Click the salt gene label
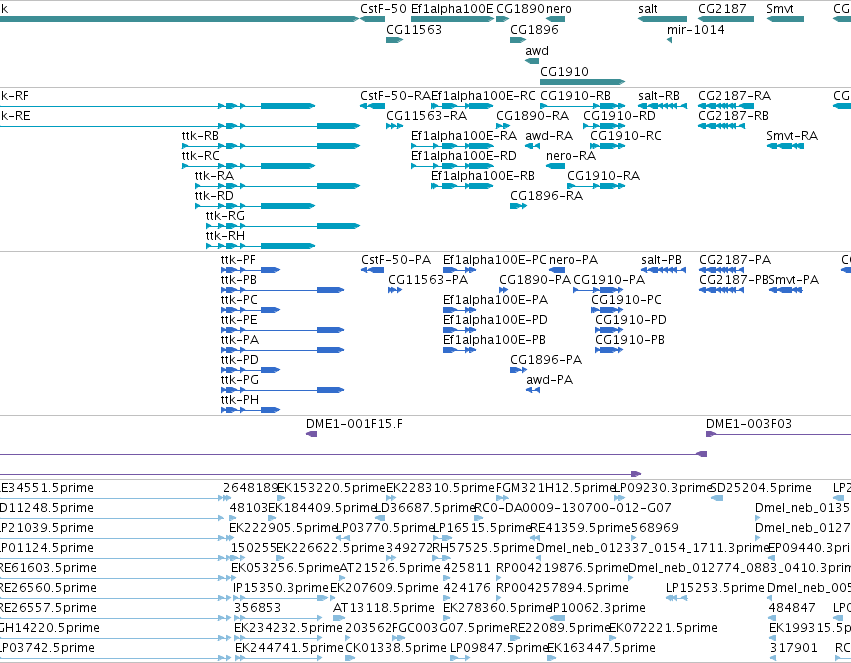The height and width of the screenshot is (663, 851). (647, 9)
